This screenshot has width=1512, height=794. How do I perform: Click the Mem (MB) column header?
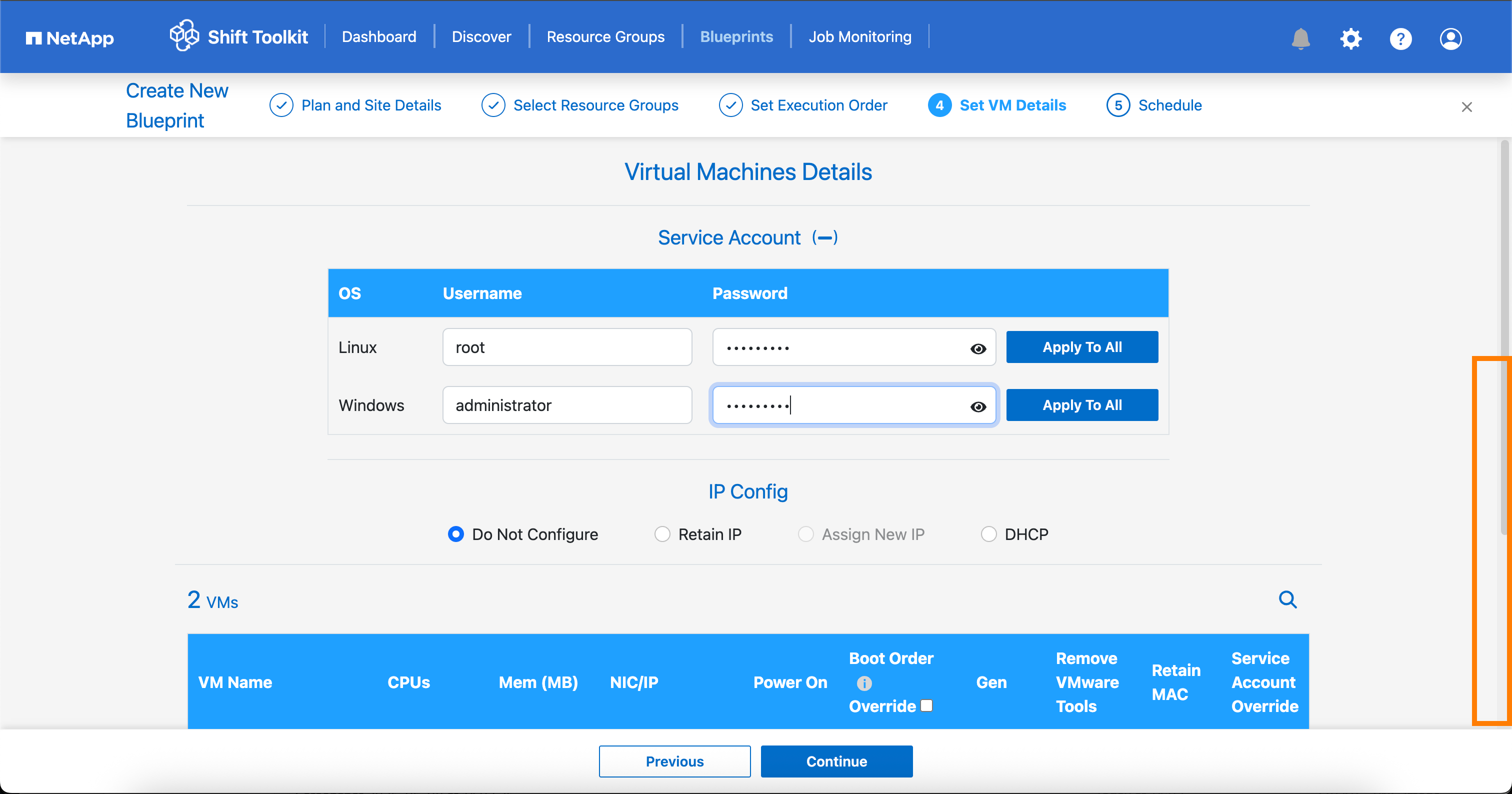[x=538, y=682]
